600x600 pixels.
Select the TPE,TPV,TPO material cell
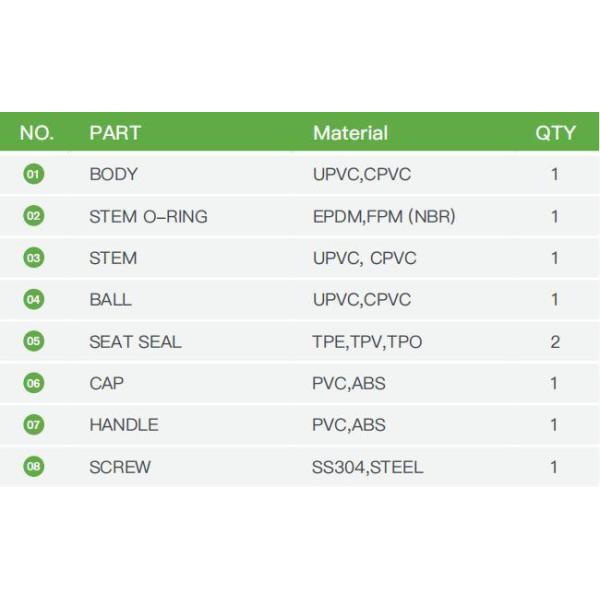(367, 342)
